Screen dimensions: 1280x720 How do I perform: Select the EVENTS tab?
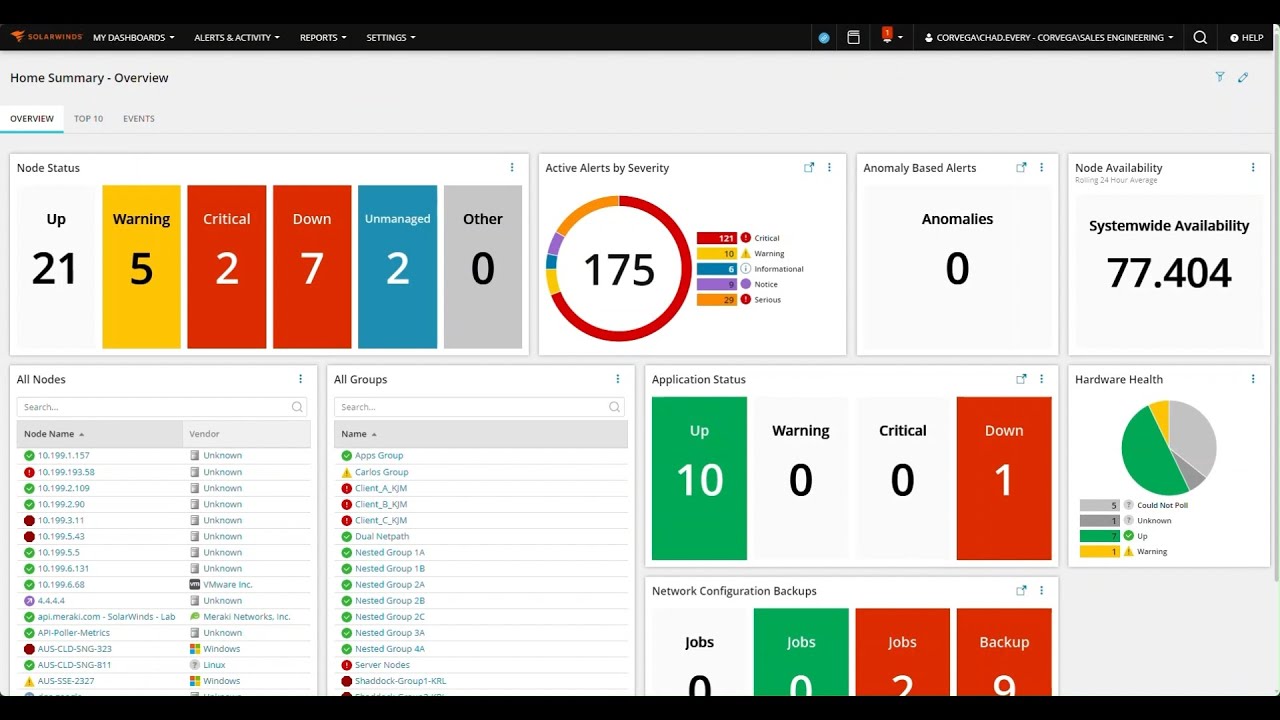tap(138, 118)
